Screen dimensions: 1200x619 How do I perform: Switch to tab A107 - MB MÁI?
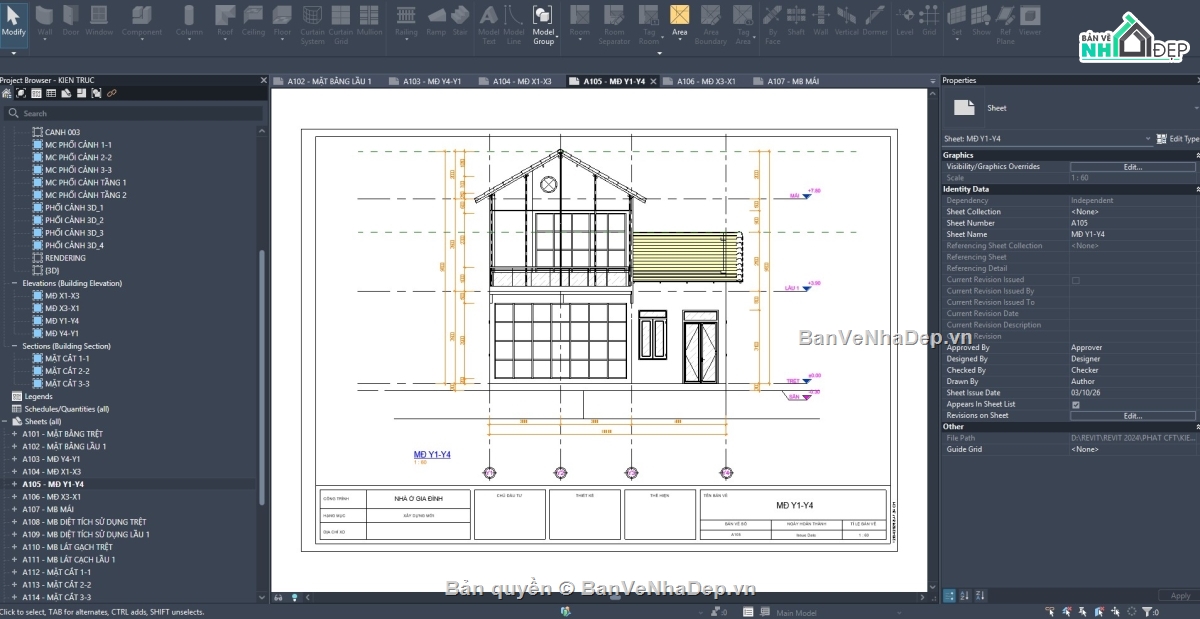tap(785, 81)
